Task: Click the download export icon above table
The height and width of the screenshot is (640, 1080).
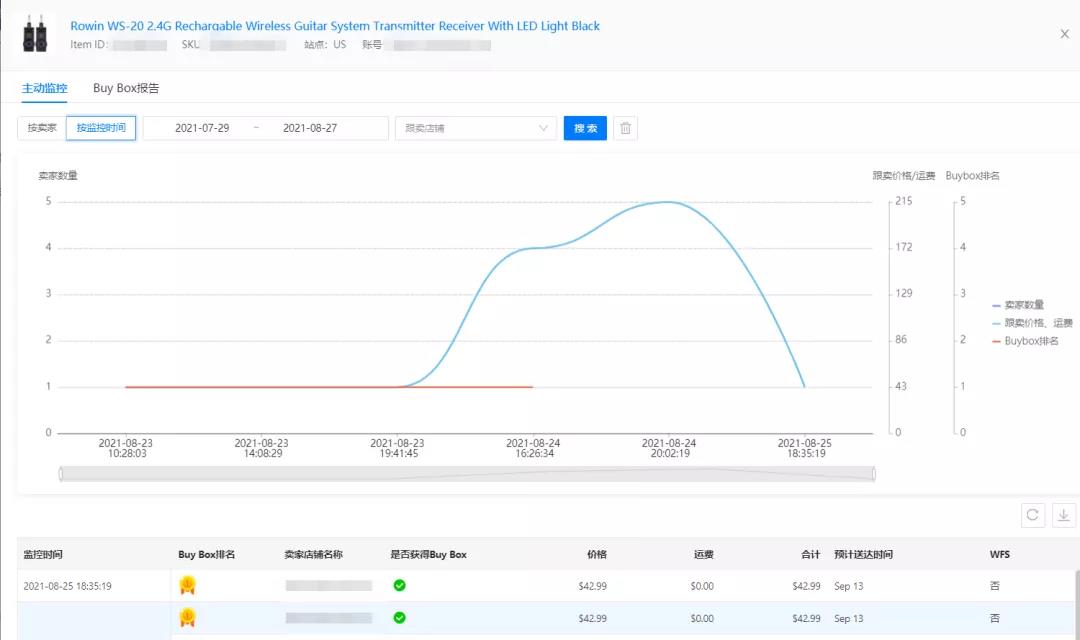Action: (x=1063, y=515)
